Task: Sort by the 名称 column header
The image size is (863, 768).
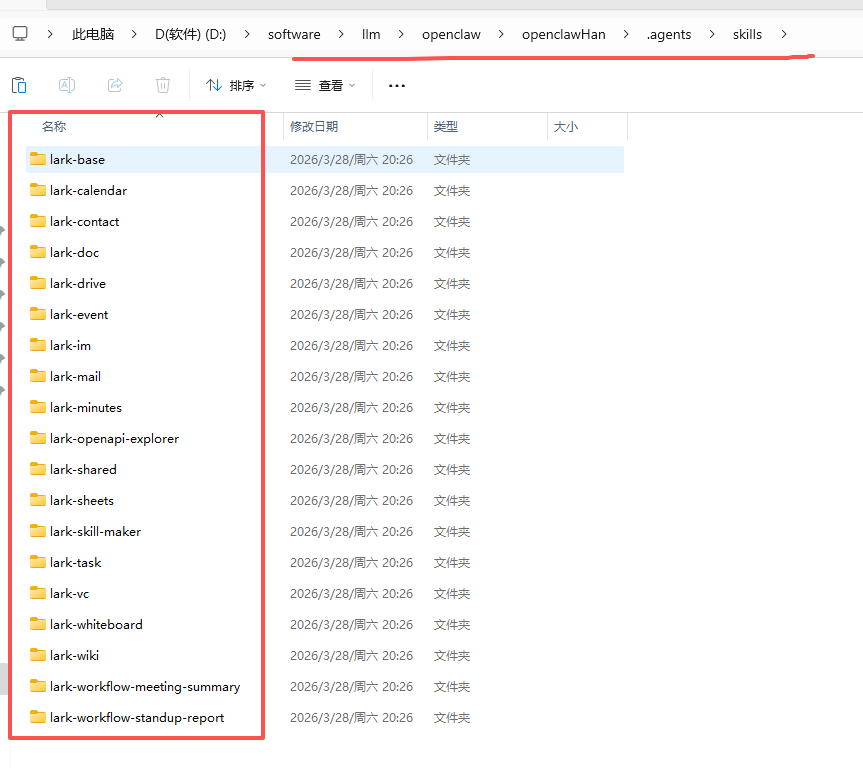Action: coord(54,127)
